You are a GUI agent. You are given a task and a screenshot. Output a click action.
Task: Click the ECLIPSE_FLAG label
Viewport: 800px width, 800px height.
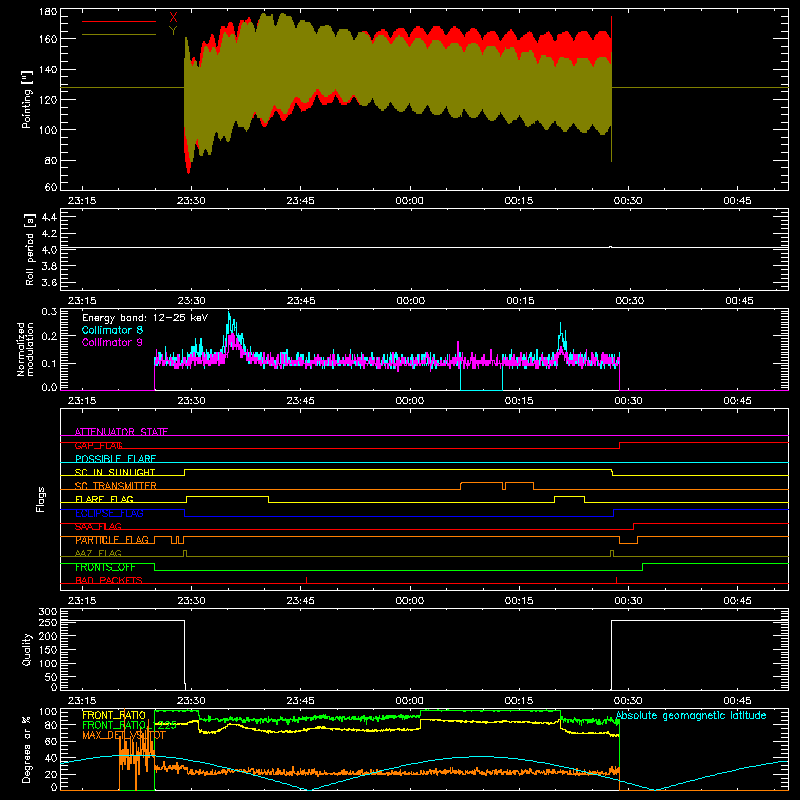point(109,513)
